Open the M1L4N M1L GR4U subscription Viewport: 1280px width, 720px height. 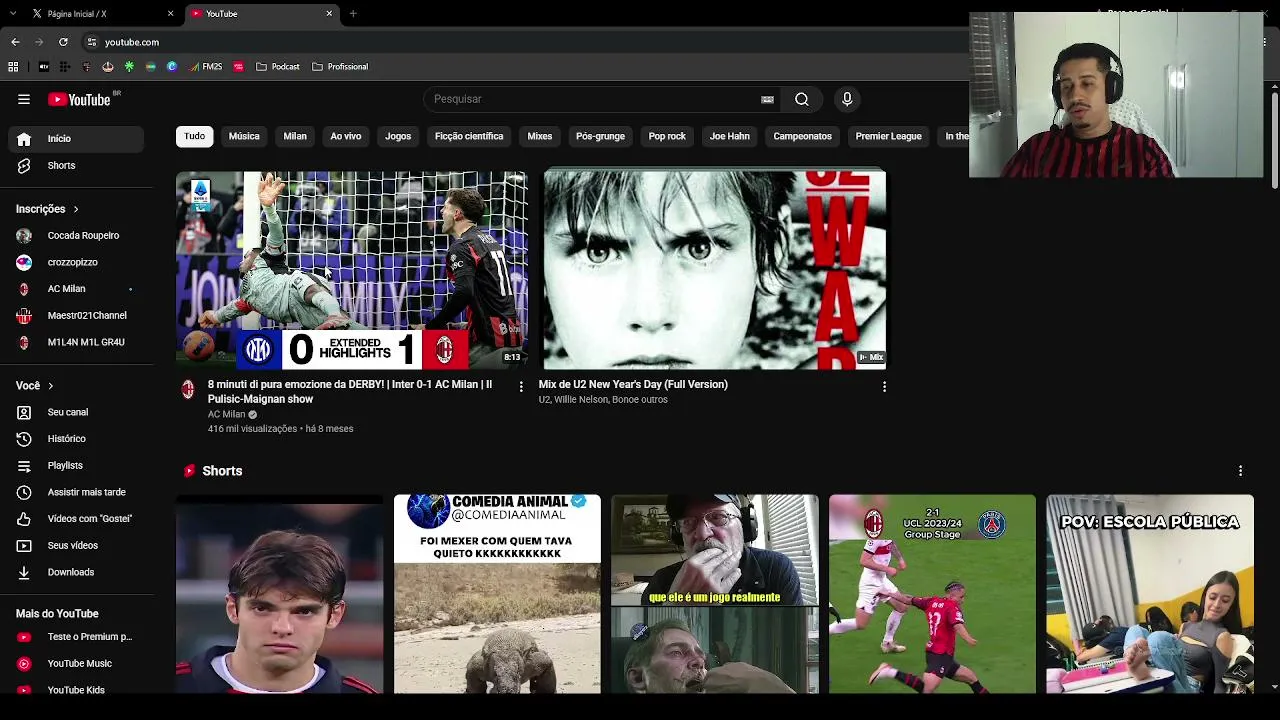point(76,342)
